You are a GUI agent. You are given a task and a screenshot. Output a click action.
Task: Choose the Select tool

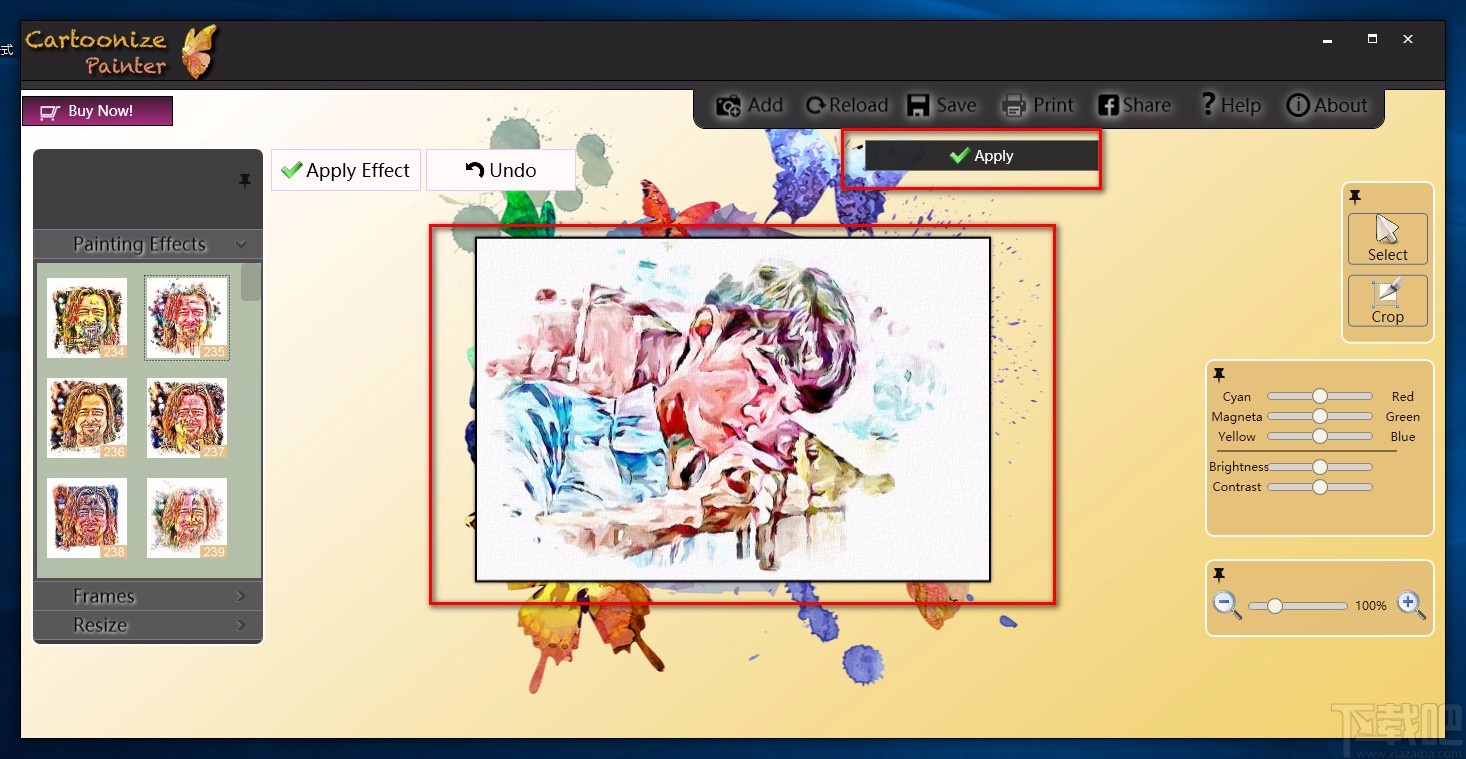(x=1388, y=239)
